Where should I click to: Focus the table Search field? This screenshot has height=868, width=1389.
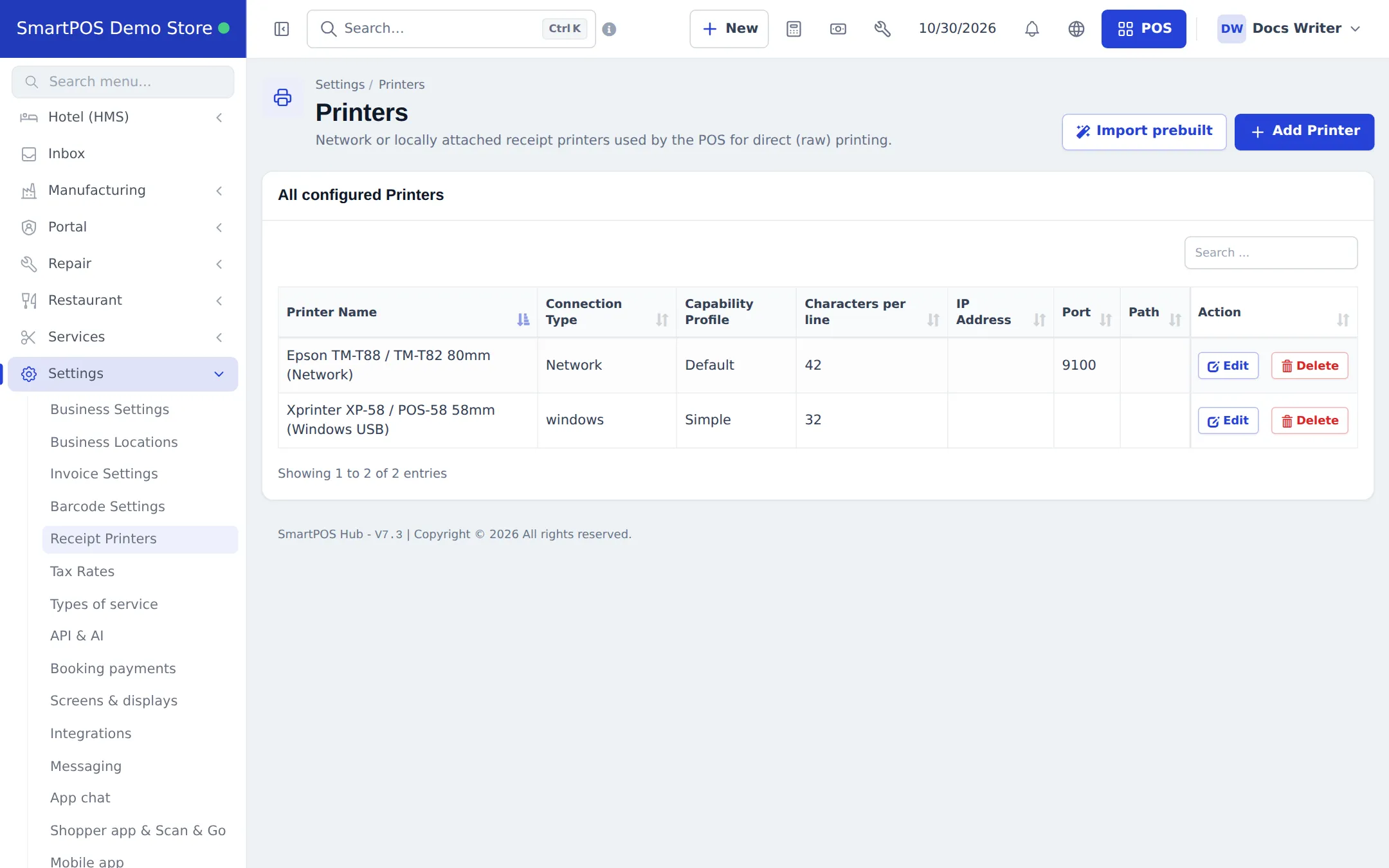coord(1271,253)
